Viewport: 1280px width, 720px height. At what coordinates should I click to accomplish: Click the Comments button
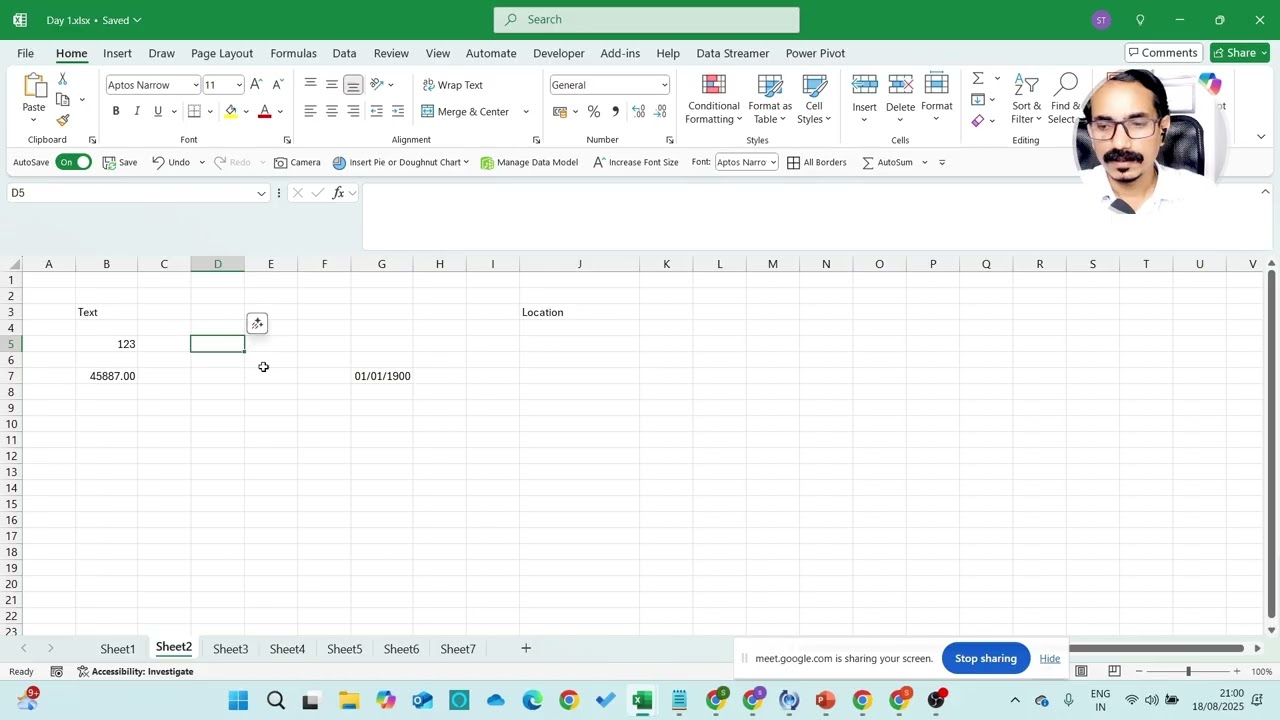(x=1161, y=53)
